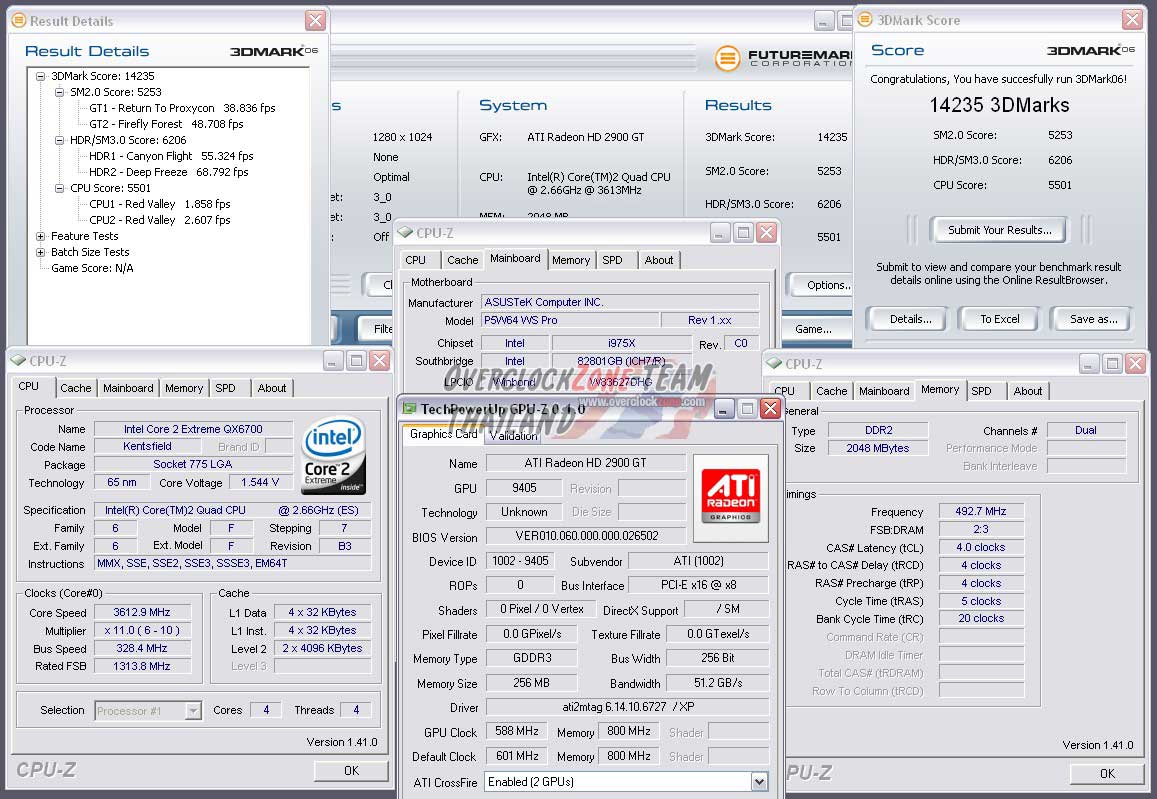Minimize the GPU-Z window
Screen dimensions: 1157x799
[x=725, y=409]
